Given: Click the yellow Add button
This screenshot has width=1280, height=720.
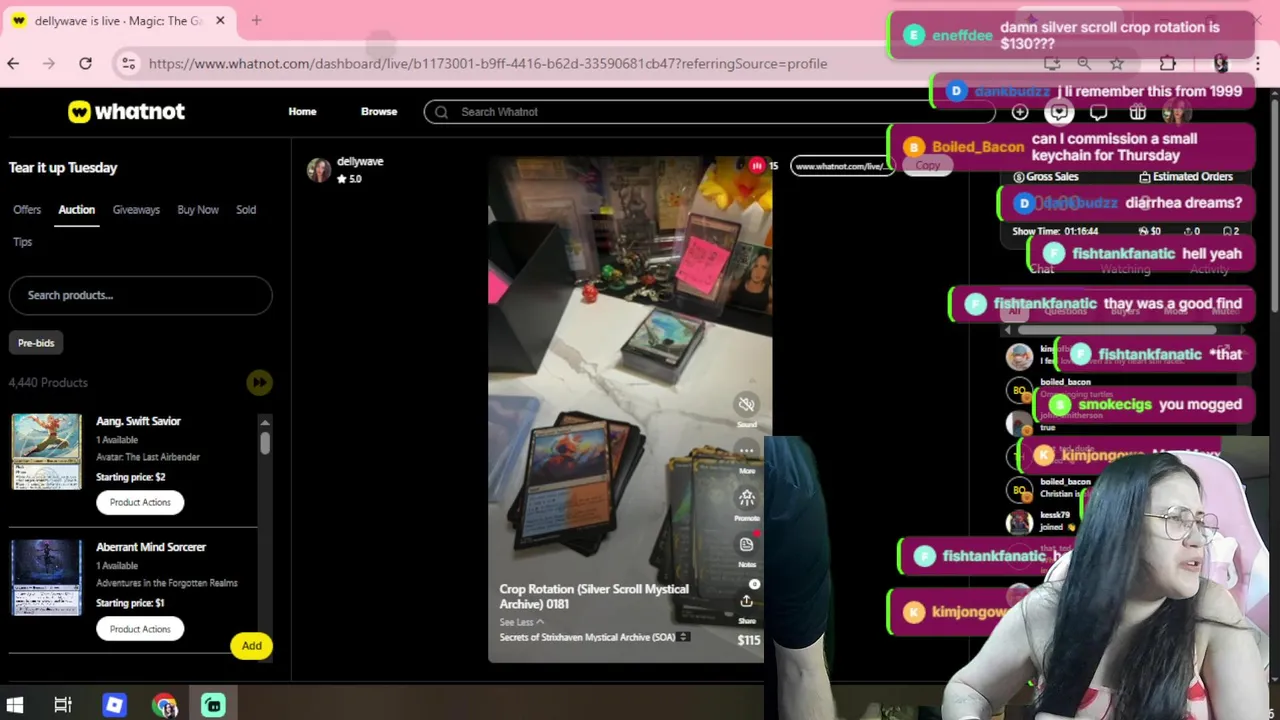Looking at the screenshot, I should 251,646.
